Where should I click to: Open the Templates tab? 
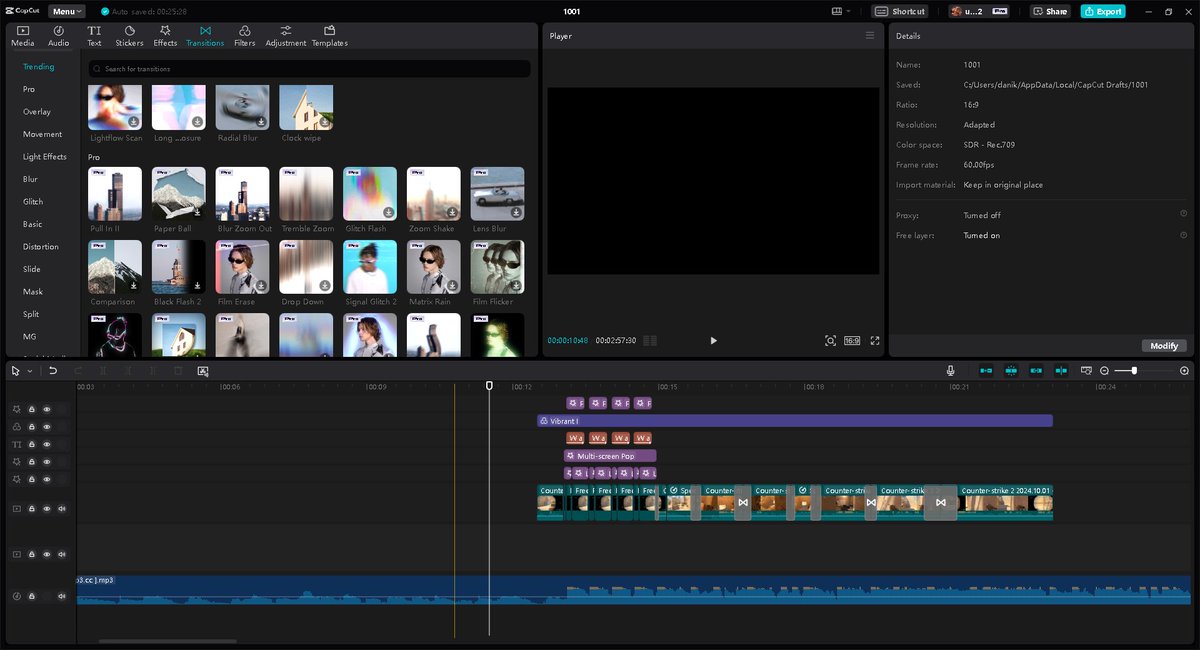point(330,36)
